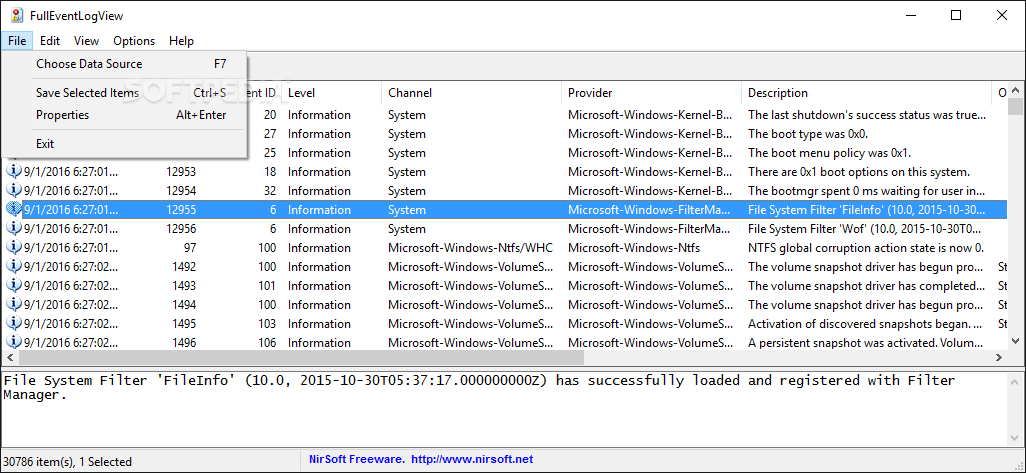Open the www.nirsoft.net link in status bar

click(472, 459)
